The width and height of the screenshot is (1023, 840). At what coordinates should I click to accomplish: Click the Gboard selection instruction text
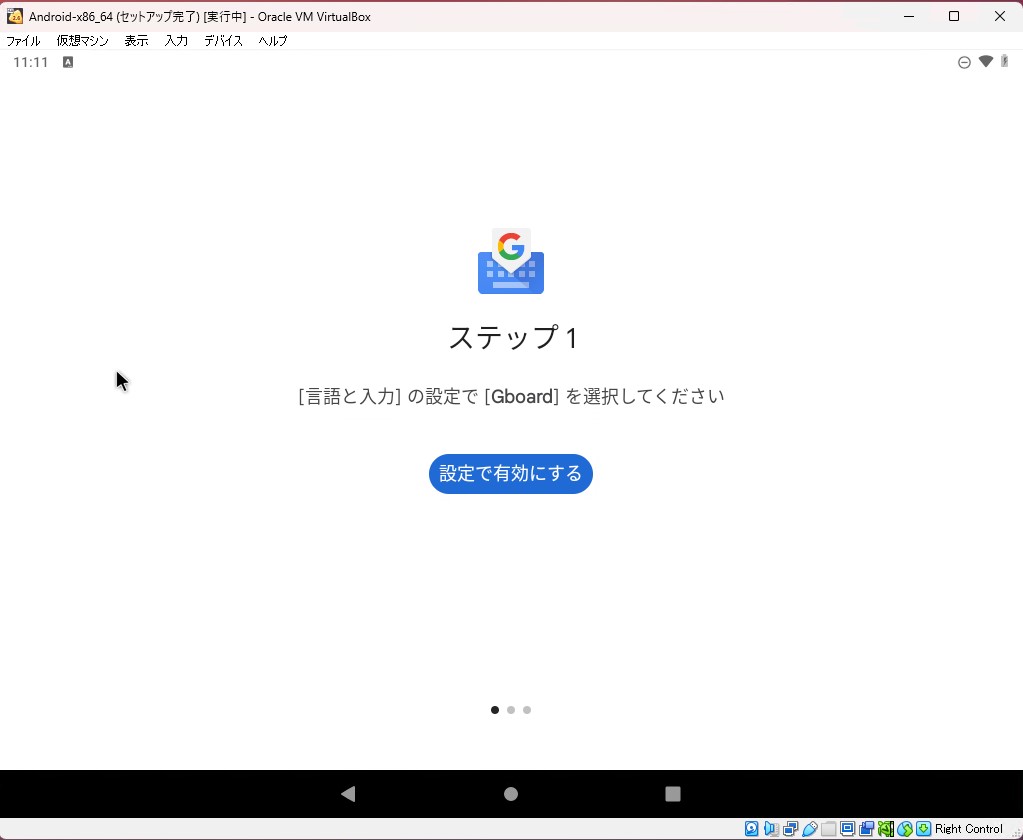coord(511,396)
